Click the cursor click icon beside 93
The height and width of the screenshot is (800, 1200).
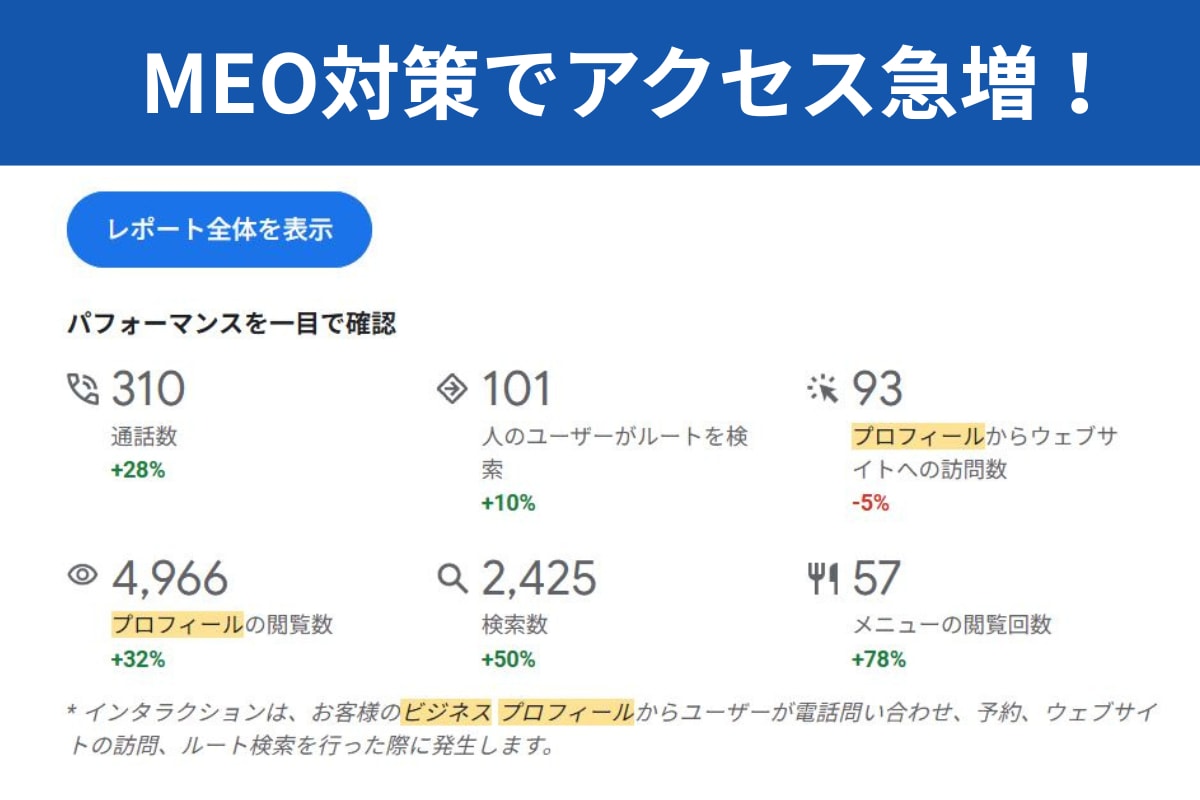(822, 389)
